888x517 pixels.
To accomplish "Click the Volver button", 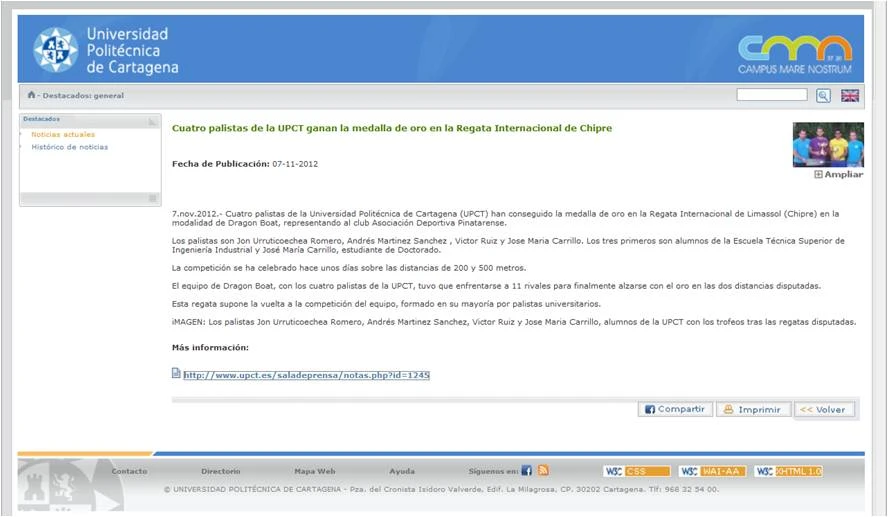I will pyautogui.click(x=825, y=409).
